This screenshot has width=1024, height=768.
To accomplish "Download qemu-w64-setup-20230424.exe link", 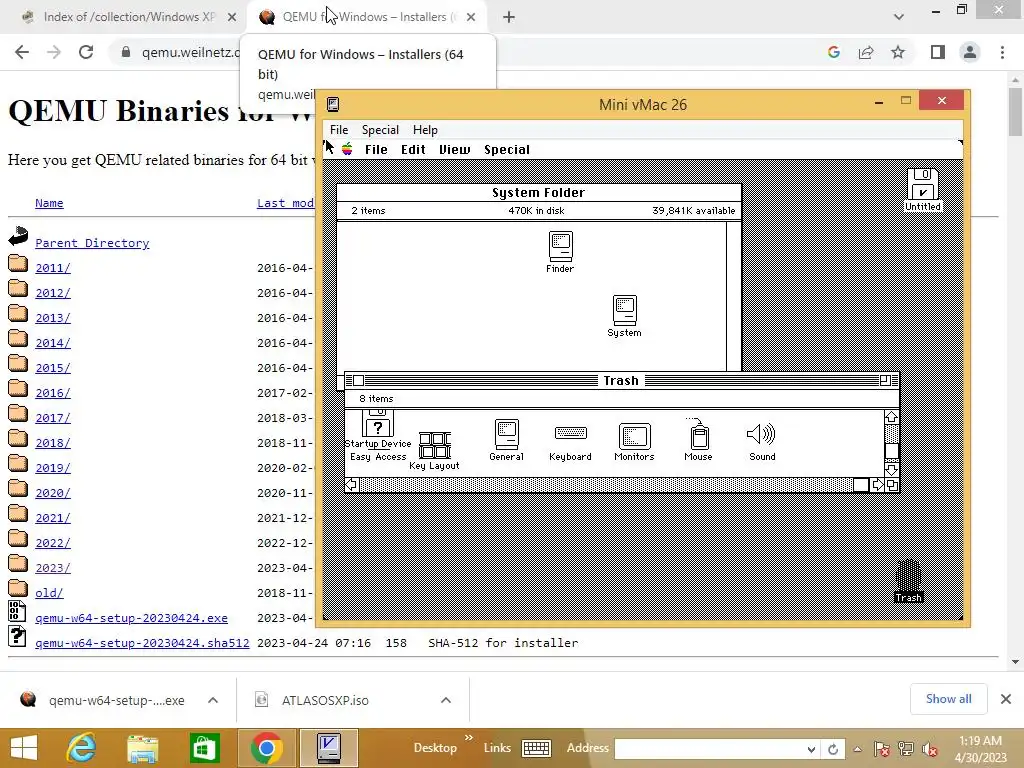I will (131, 618).
